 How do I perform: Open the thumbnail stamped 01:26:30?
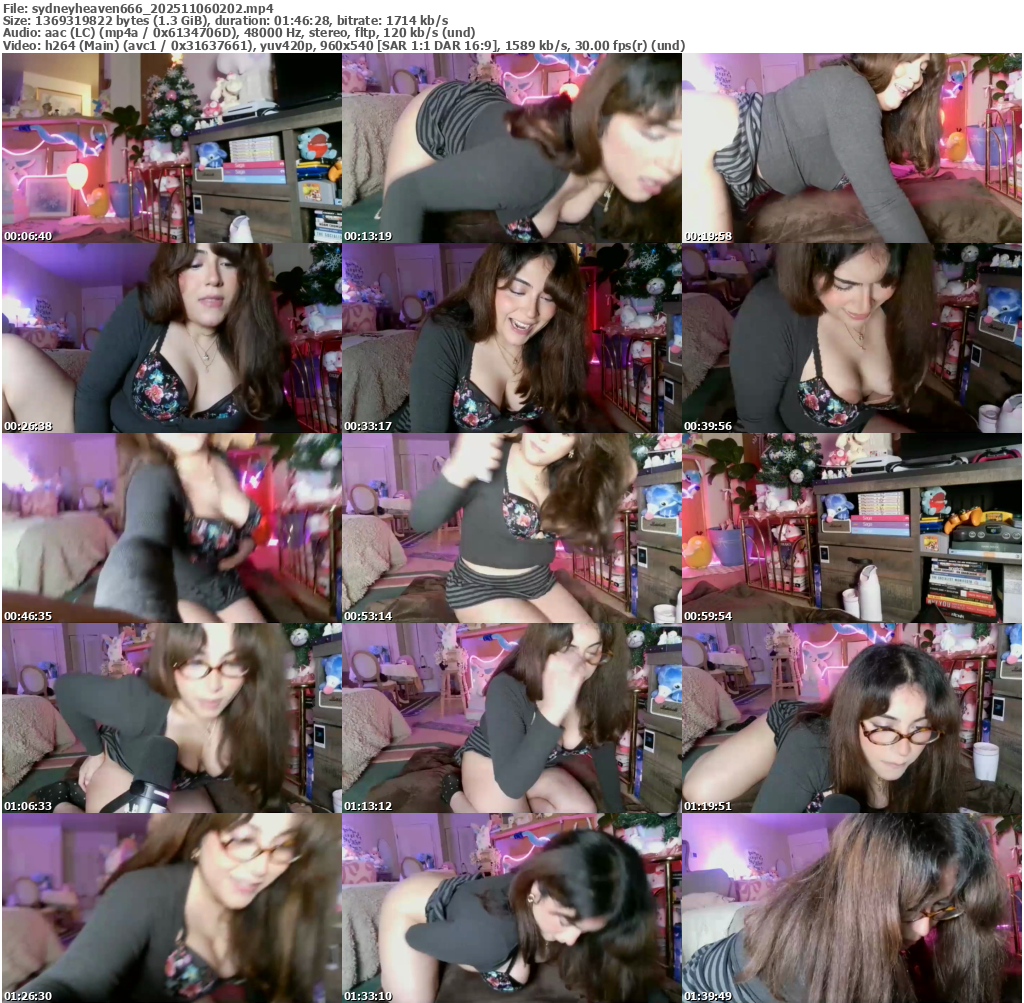(x=172, y=908)
